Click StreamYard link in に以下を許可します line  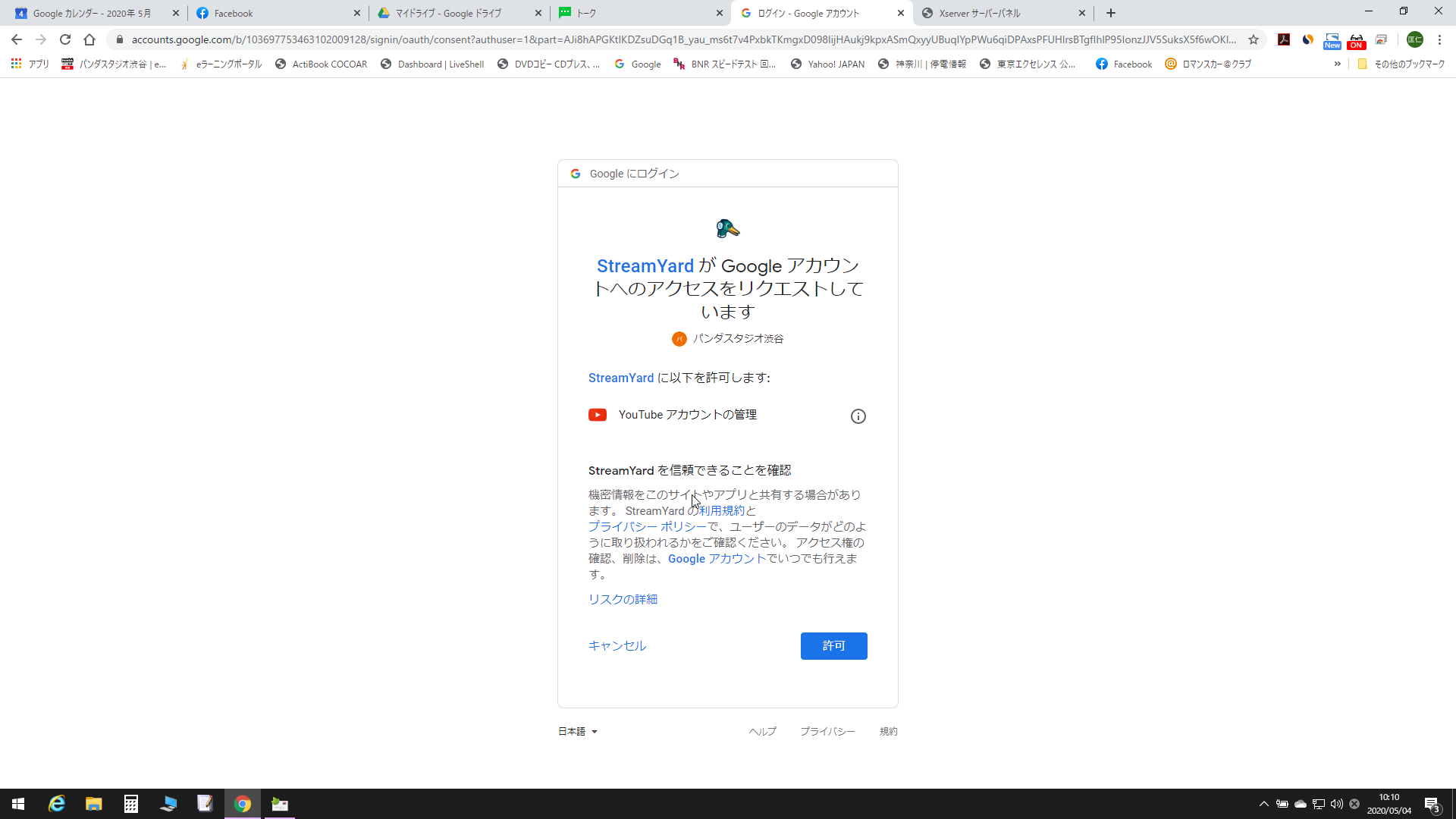click(620, 378)
